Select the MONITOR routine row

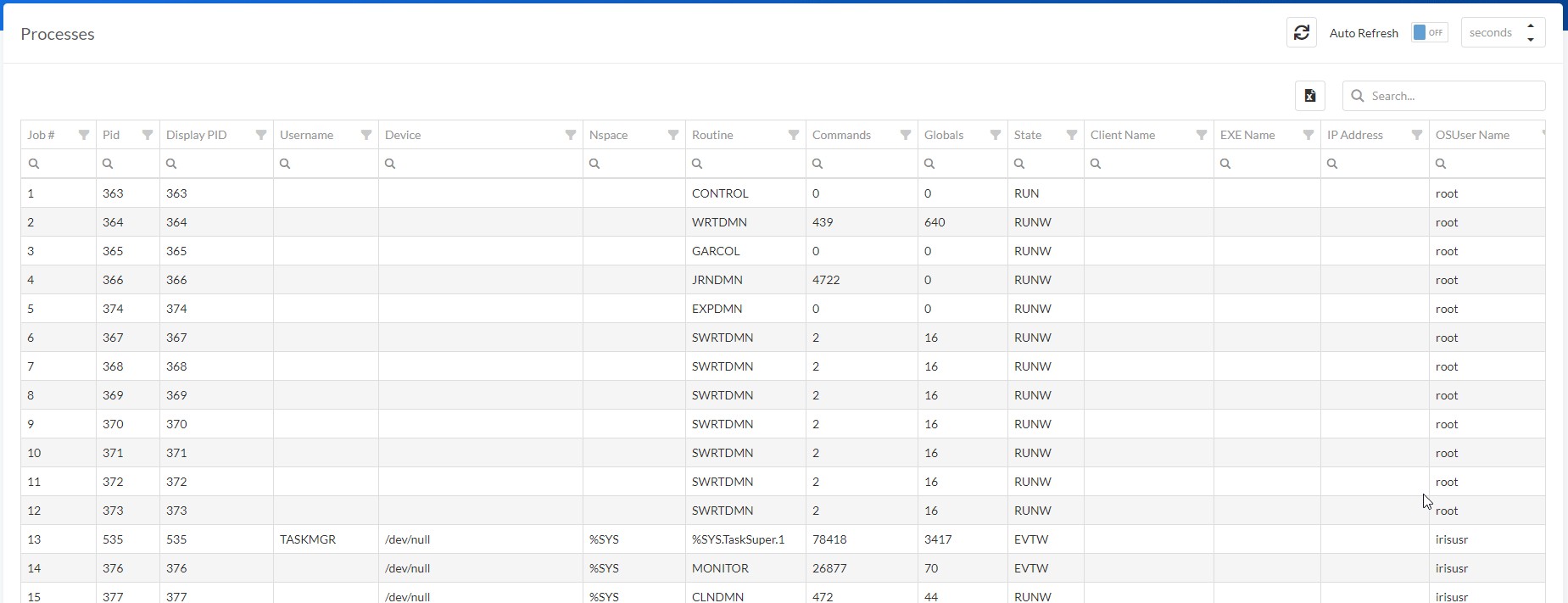pos(720,568)
